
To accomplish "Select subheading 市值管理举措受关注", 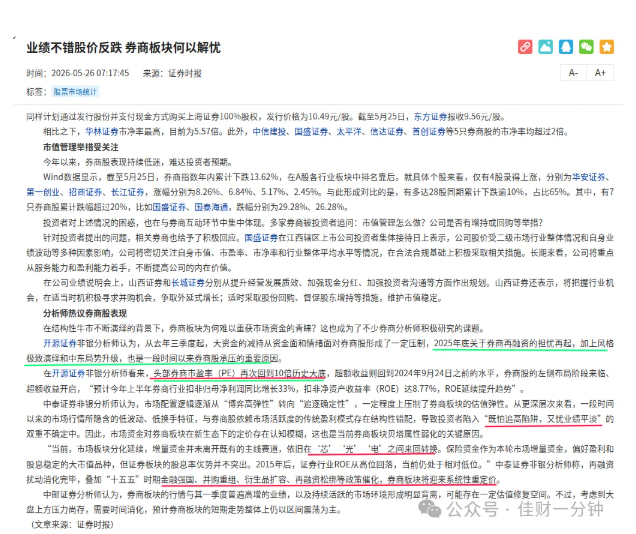I will [81, 147].
